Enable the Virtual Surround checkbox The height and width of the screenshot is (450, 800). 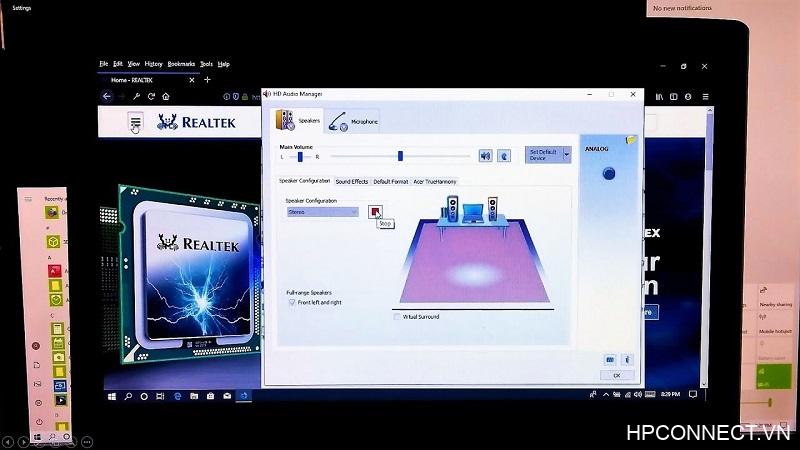[x=396, y=316]
